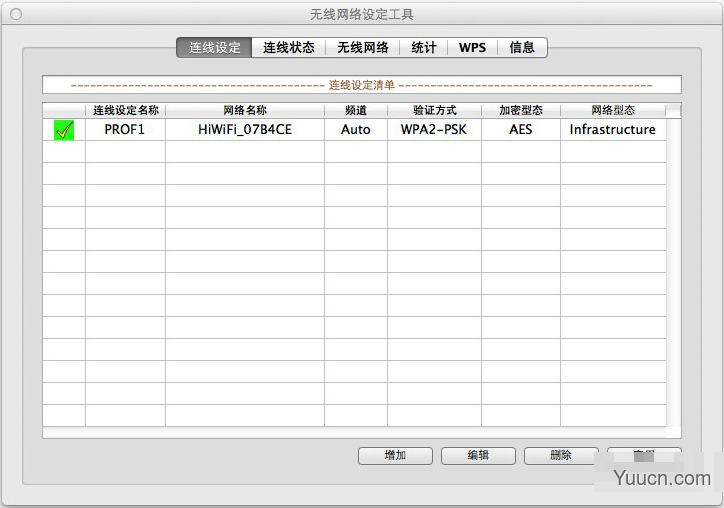Click the 编辑 button
This screenshot has height=508, width=724.
478,456
